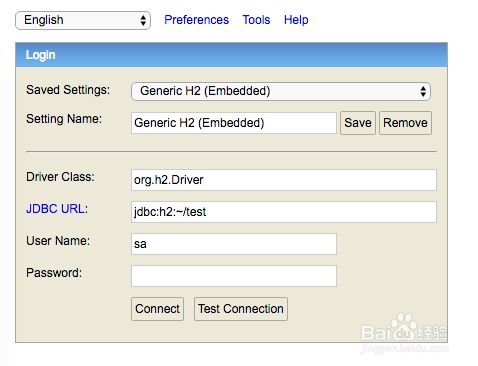The width and height of the screenshot is (478, 366).
Task: Focus the Driver Class input field
Action: click(284, 180)
